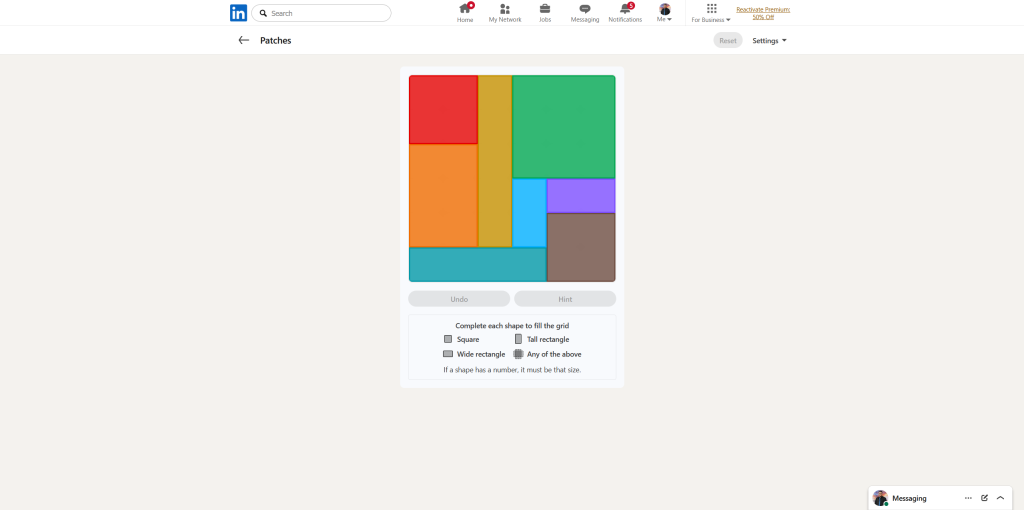
Task: Open the Messaging overlay more options dots
Action: click(x=968, y=498)
